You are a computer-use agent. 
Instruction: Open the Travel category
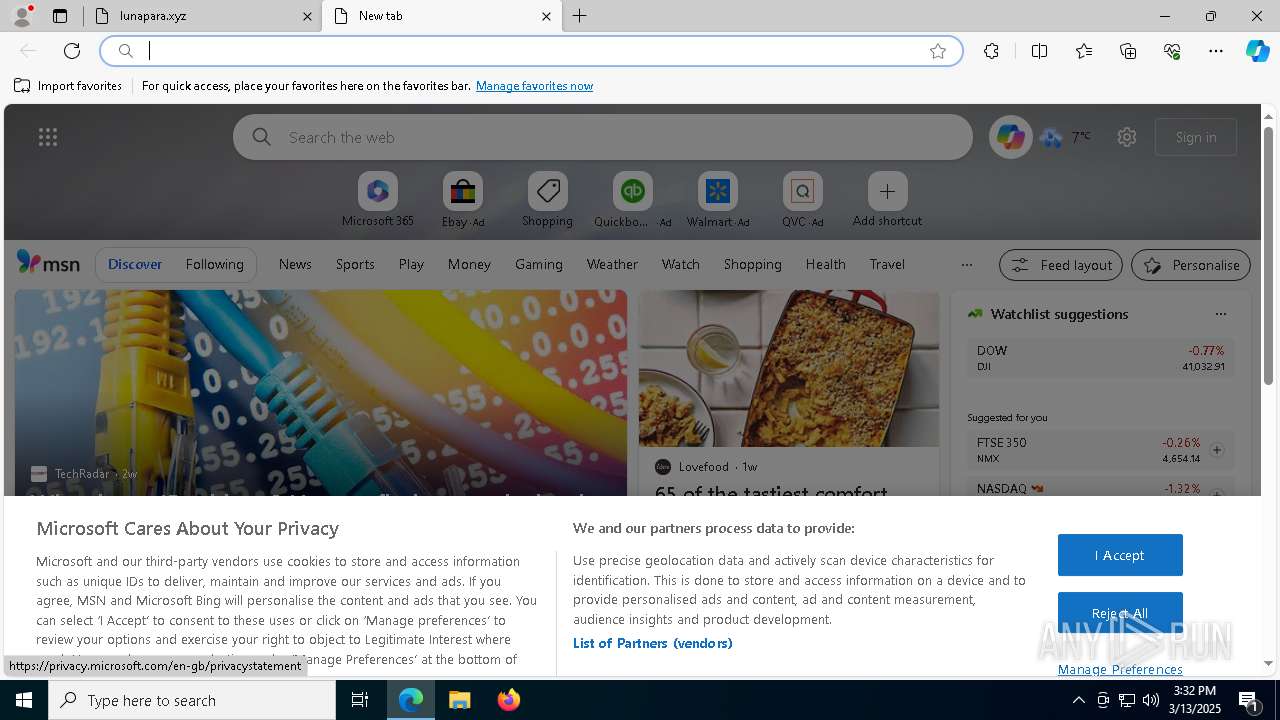click(887, 264)
